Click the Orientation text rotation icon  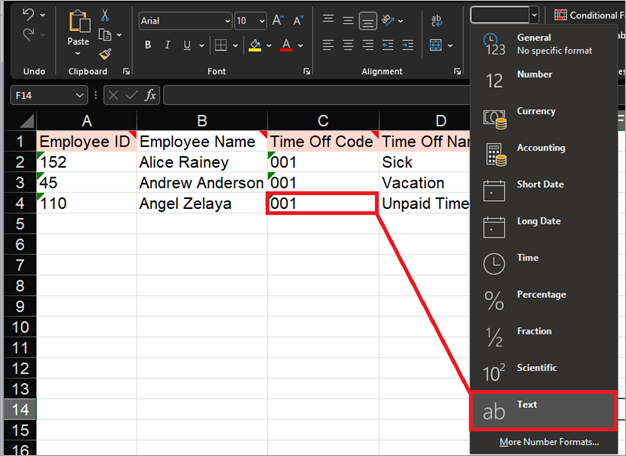coord(388,20)
